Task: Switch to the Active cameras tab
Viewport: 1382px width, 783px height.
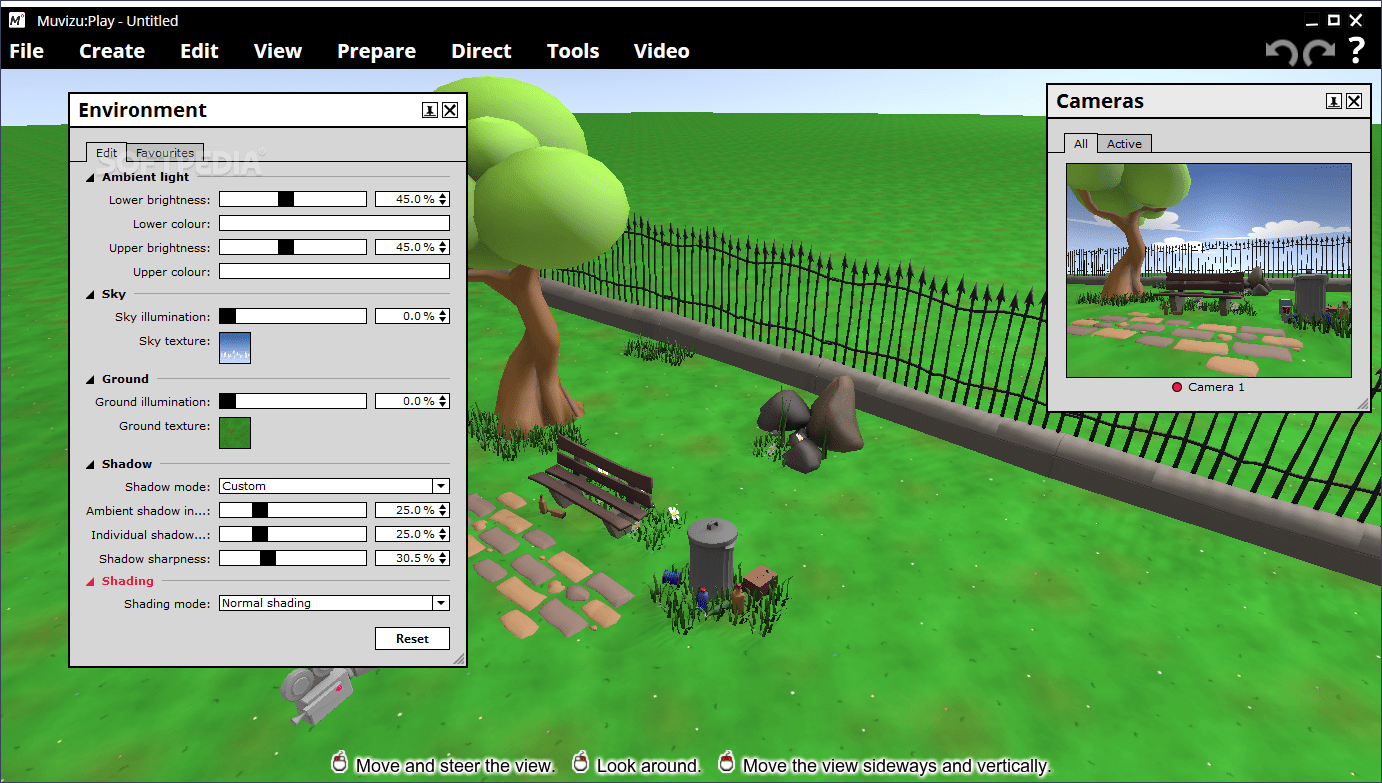Action: [1124, 144]
